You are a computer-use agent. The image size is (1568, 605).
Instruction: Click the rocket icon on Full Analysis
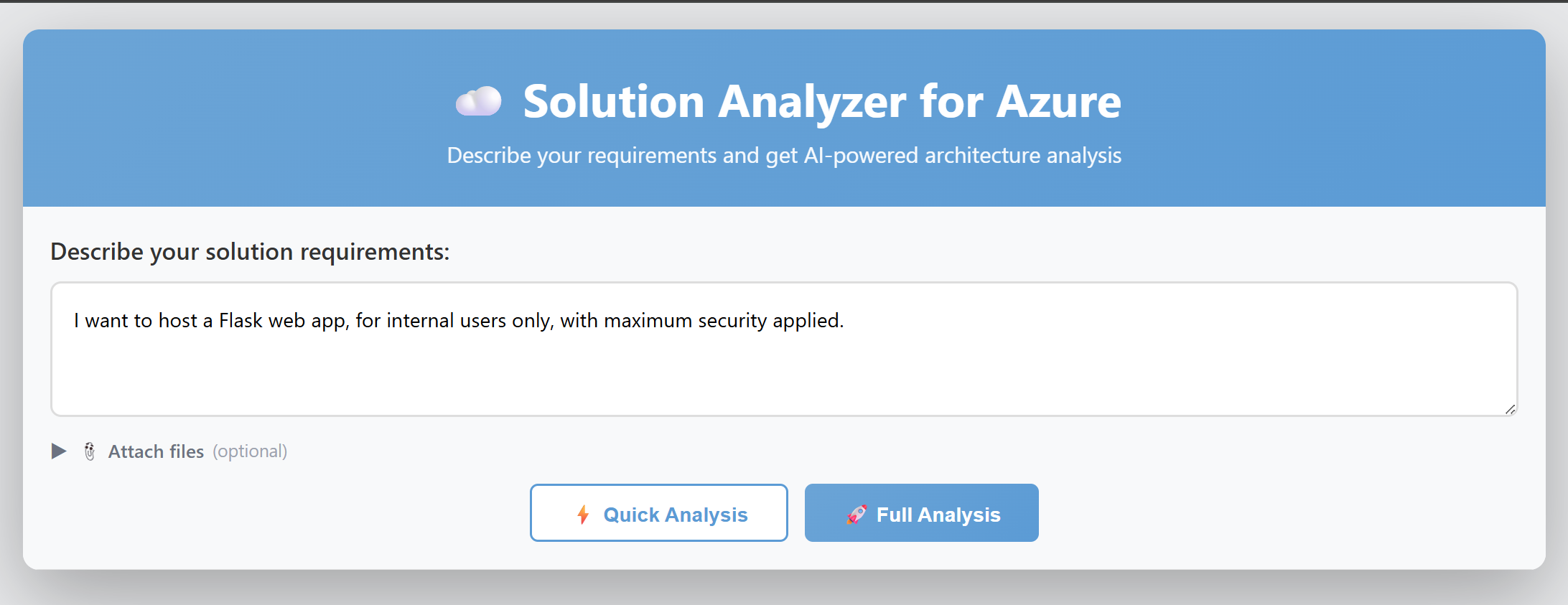[857, 515]
